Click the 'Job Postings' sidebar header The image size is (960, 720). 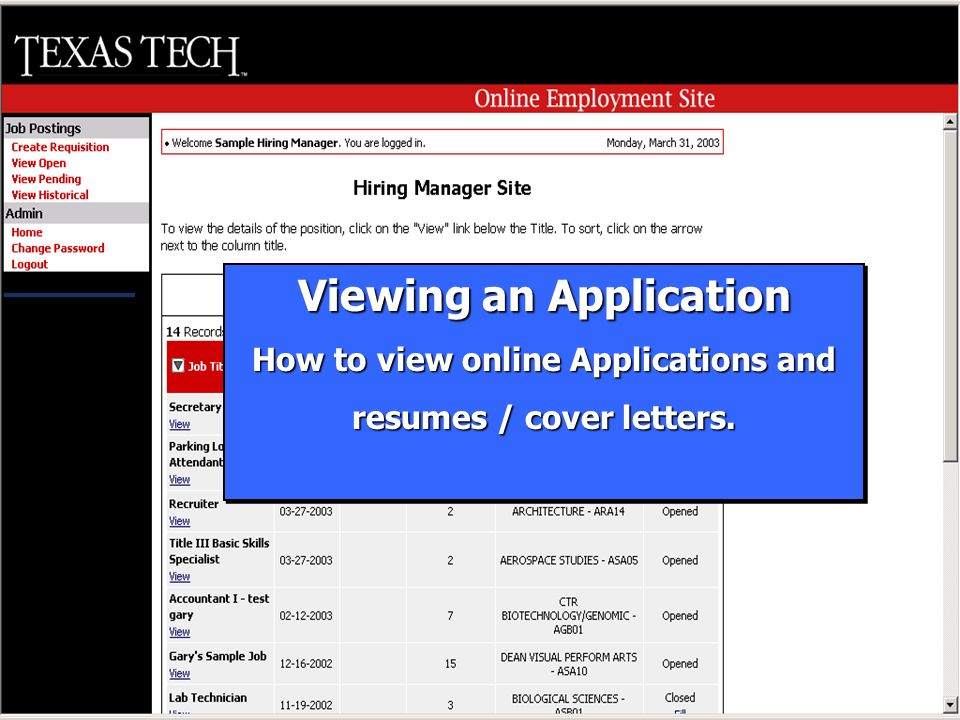tap(43, 128)
